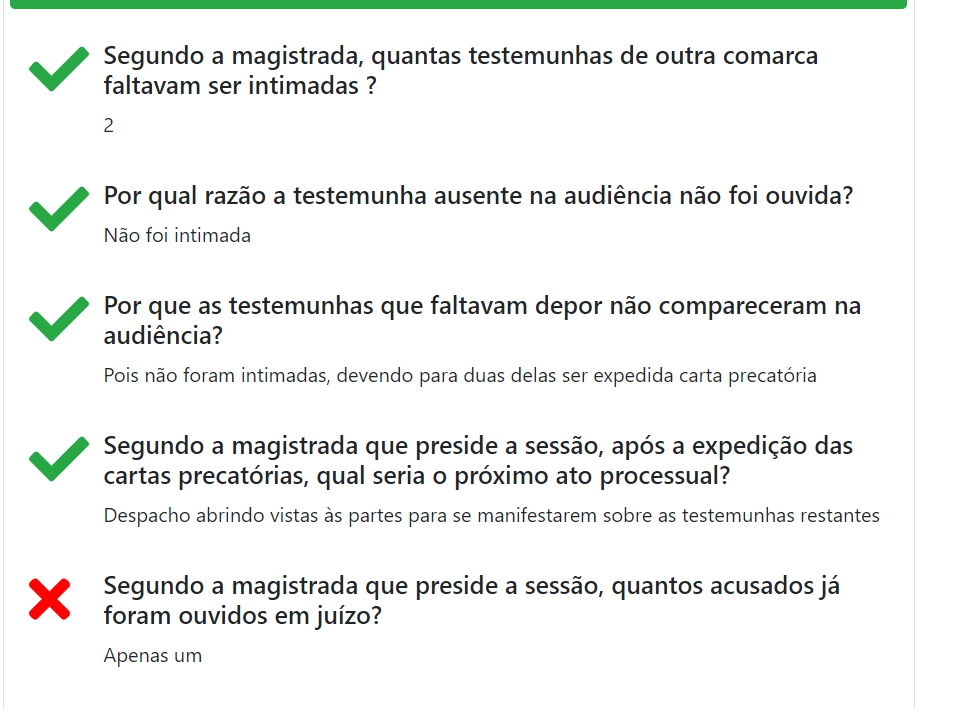Viewport: 976px width, 709px height.
Task: Select the question 'Por que as testemunhas que faltavam depor'
Action: point(482,320)
